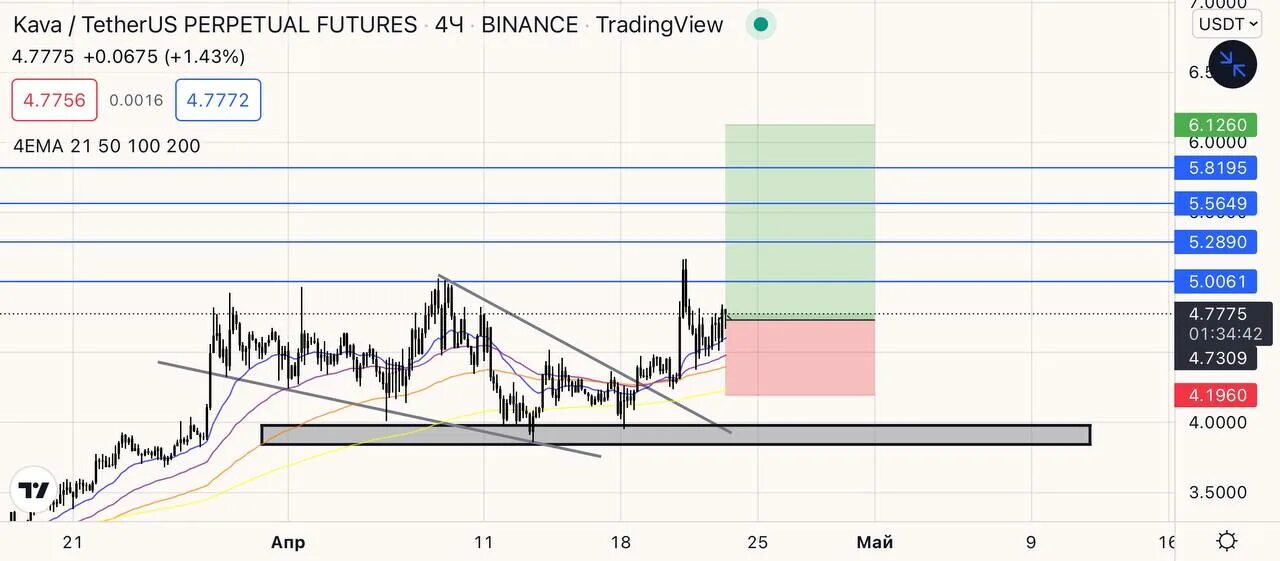The width and height of the screenshot is (1280, 561).
Task: Click the green market status dot
Action: [761, 25]
